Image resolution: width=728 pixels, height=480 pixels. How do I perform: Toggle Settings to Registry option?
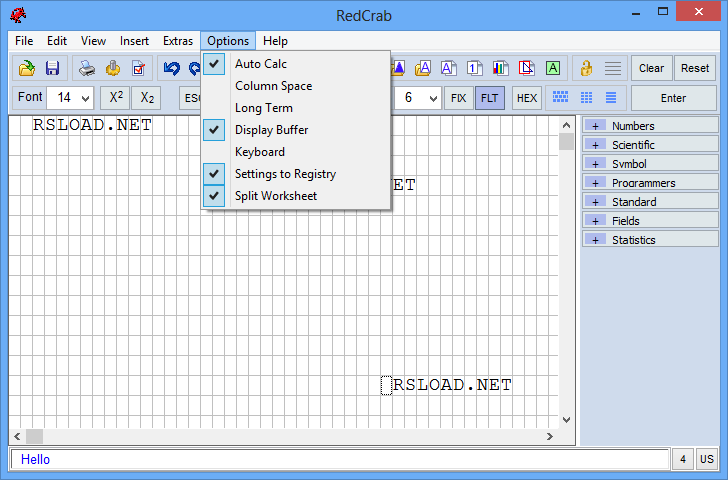(296, 174)
